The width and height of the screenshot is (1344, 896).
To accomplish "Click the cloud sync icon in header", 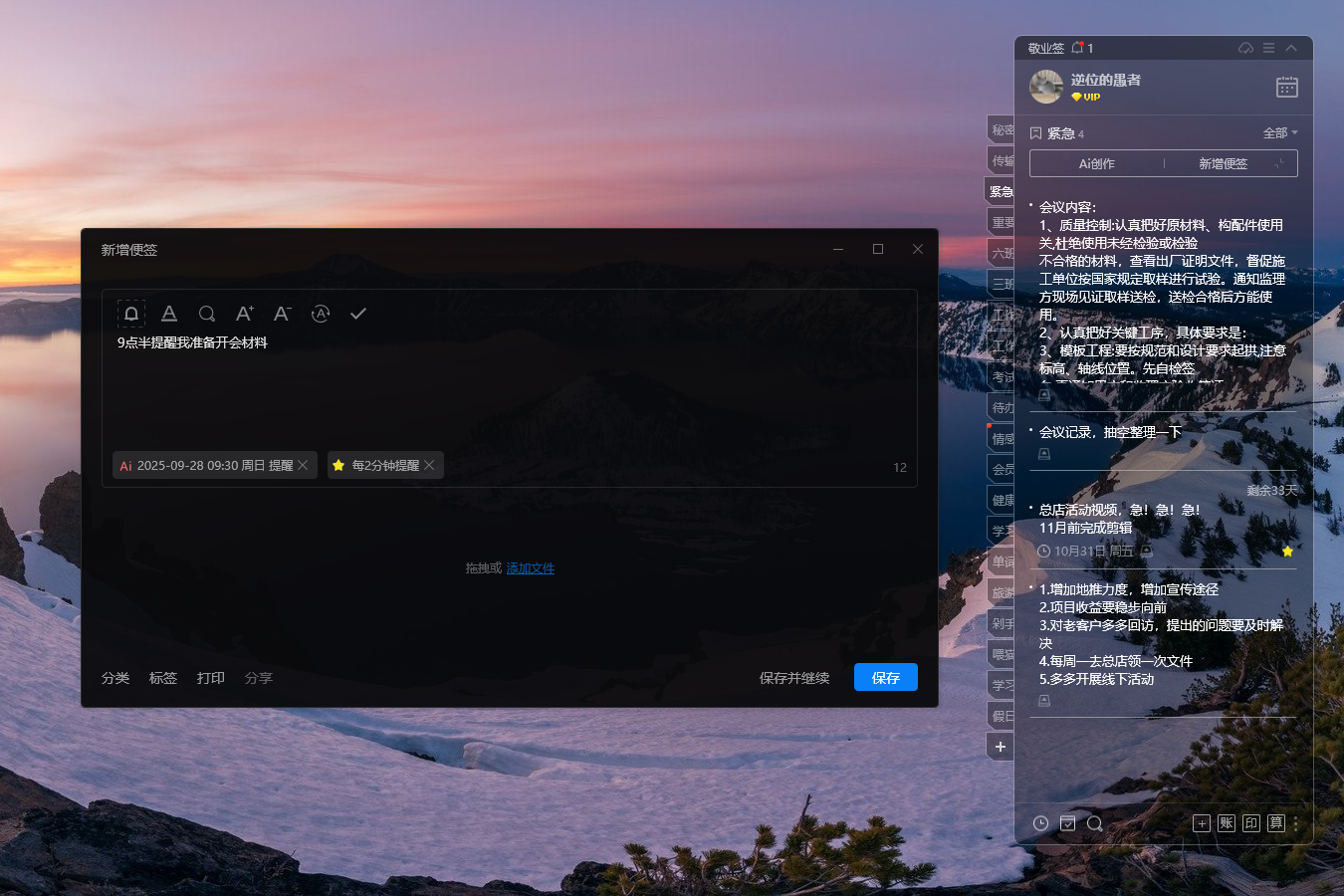I will click(x=1245, y=48).
